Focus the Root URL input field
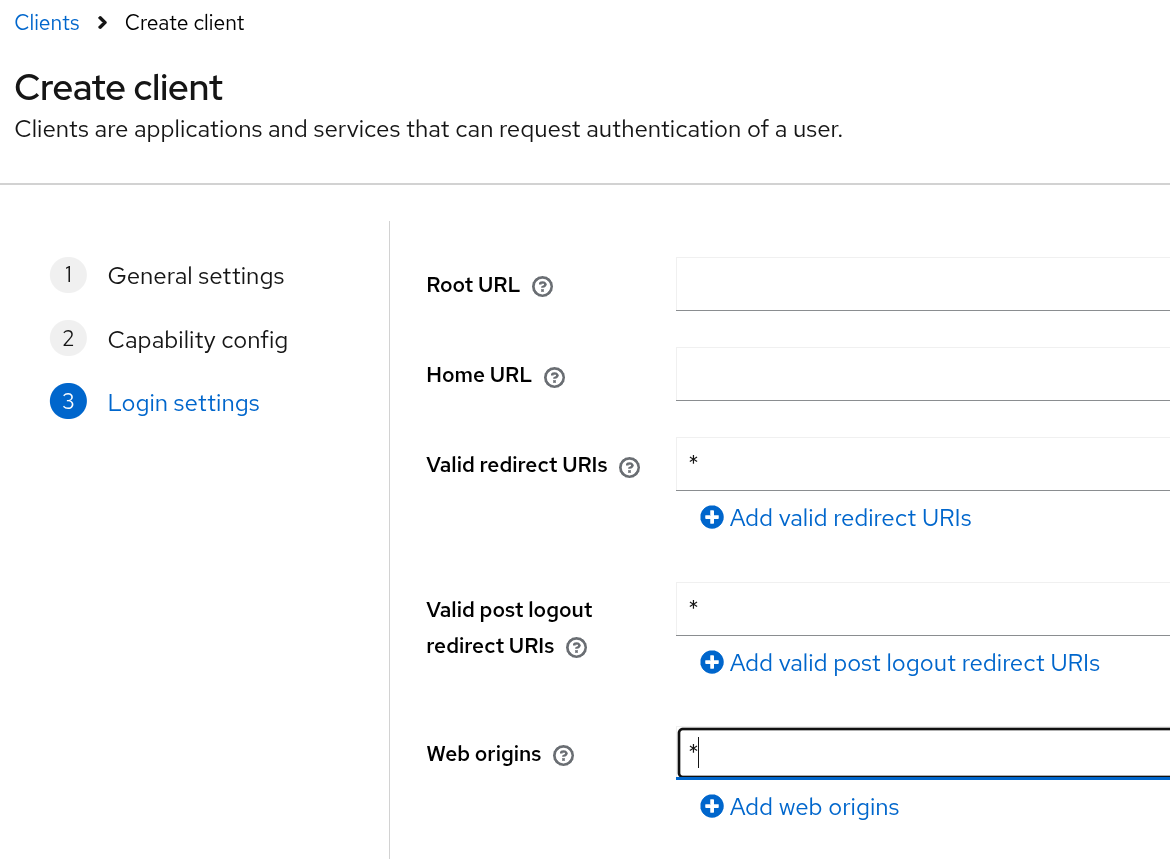1170x859 pixels. tap(922, 285)
